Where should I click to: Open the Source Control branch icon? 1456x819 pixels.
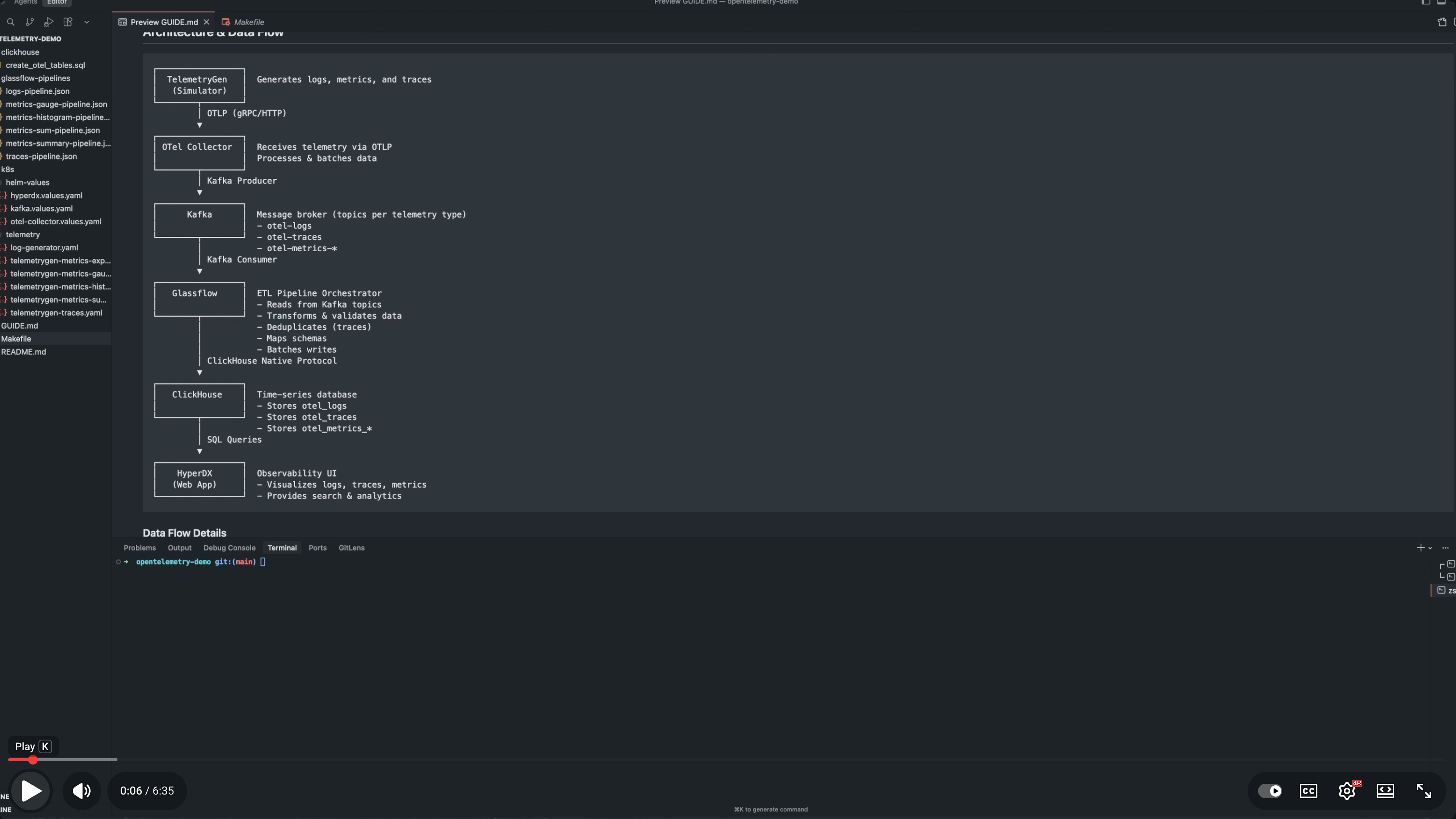coord(29,22)
